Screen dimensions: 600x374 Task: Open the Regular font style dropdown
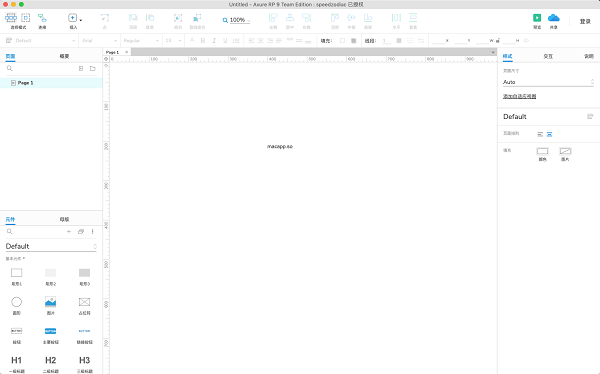[141, 41]
